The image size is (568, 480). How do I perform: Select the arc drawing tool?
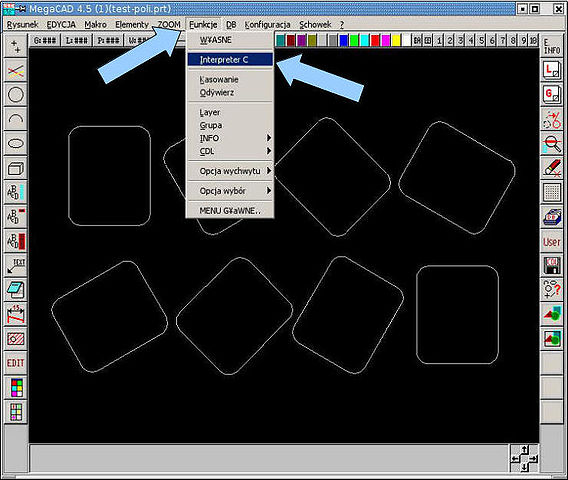16,119
